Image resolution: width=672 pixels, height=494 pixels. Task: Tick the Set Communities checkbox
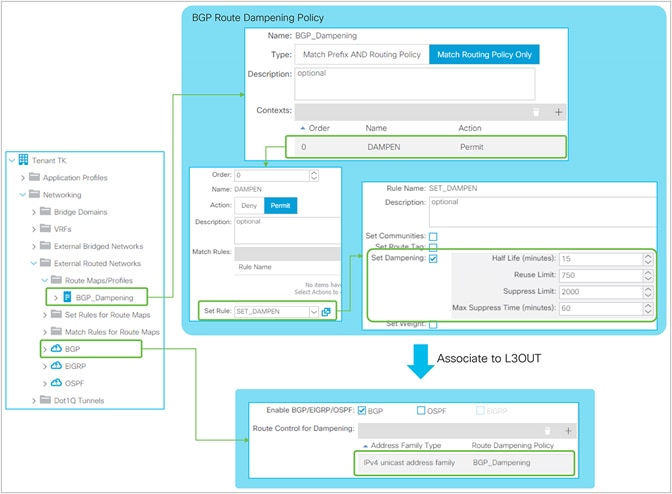click(x=433, y=237)
